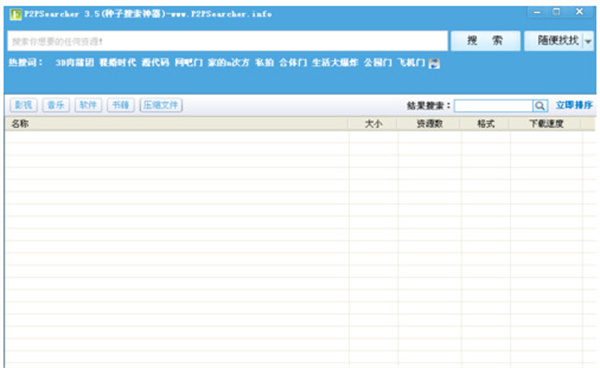Search hot keyword 网吧门

pyautogui.click(x=189, y=63)
